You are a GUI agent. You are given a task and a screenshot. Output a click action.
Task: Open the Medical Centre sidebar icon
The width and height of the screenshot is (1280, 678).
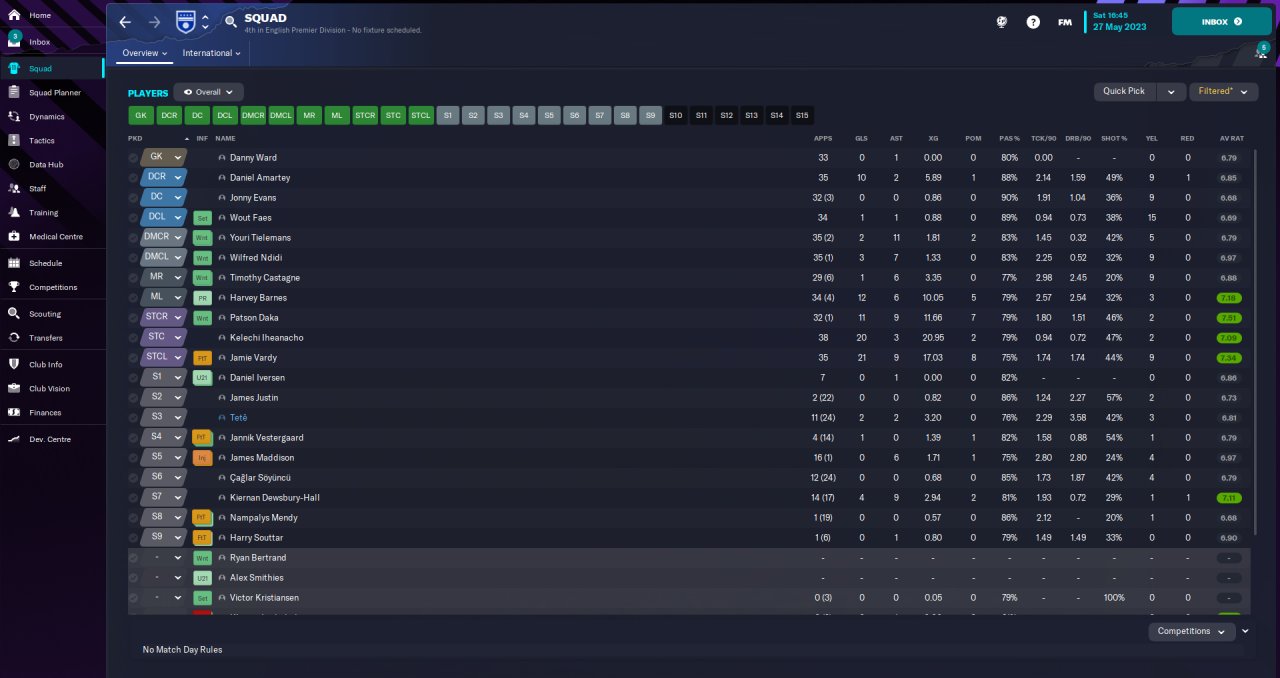(x=14, y=236)
